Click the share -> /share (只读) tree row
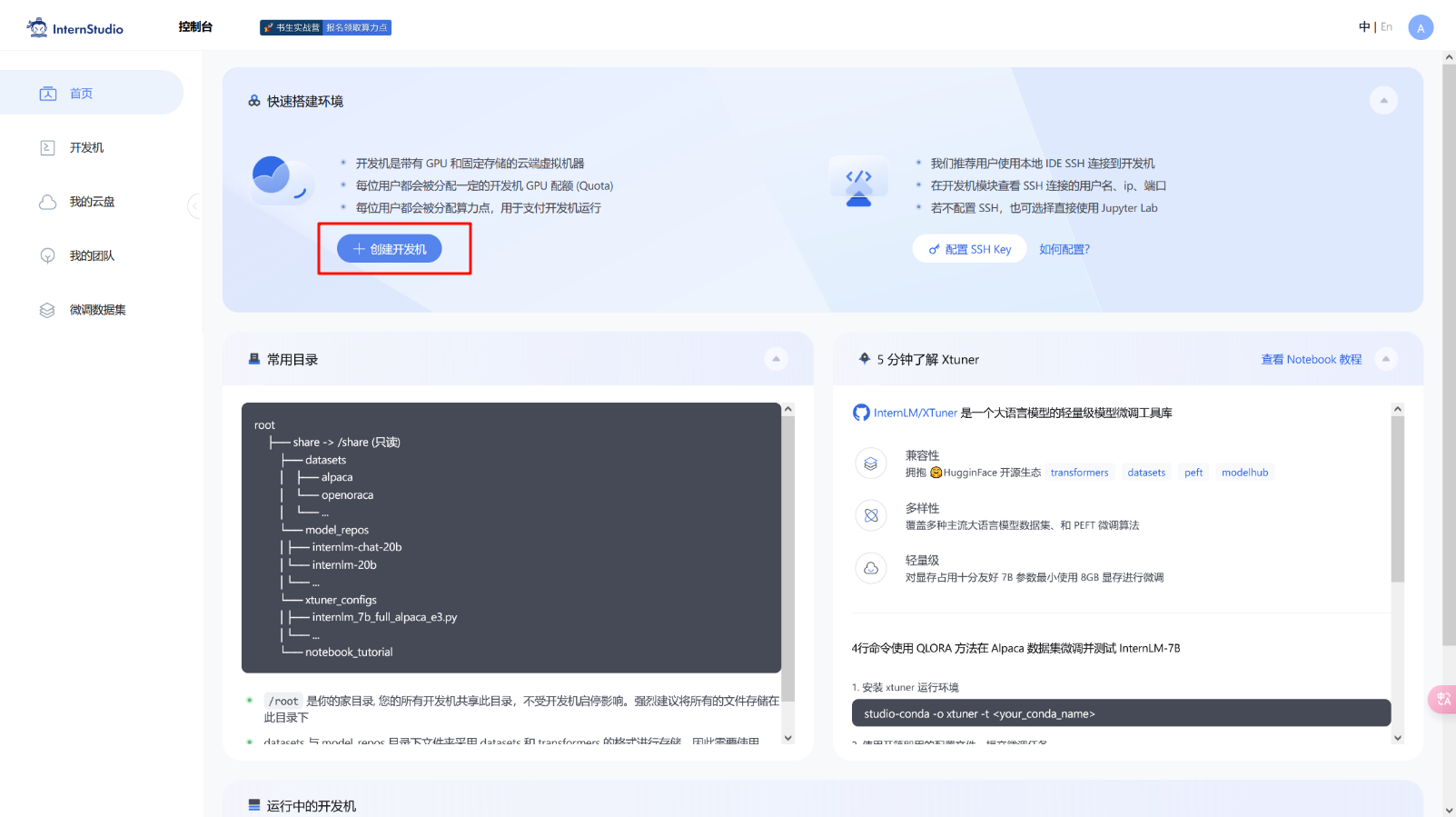 click(x=346, y=443)
